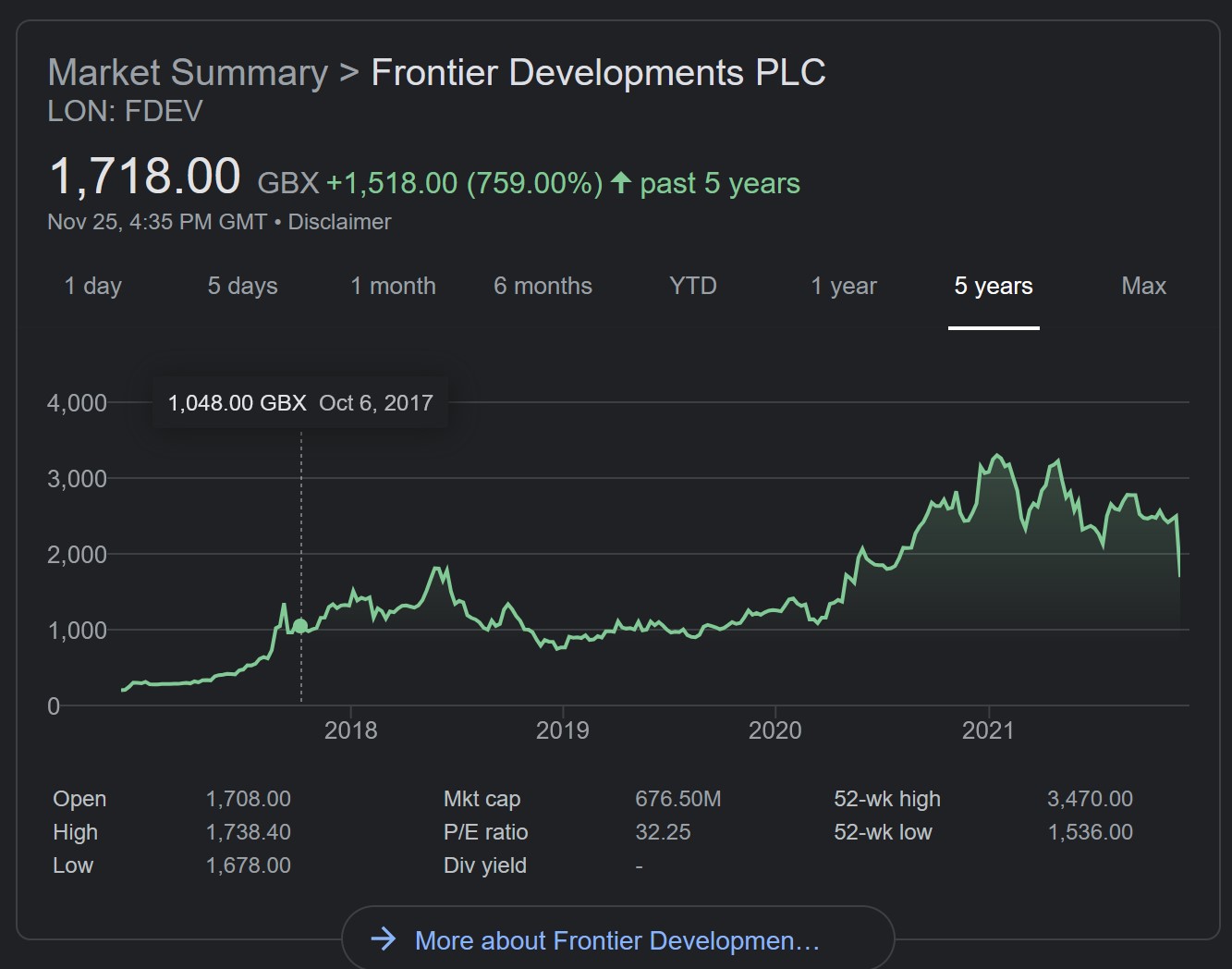Click the Frontier Developments PLC title
1232x969 pixels.
tap(598, 72)
